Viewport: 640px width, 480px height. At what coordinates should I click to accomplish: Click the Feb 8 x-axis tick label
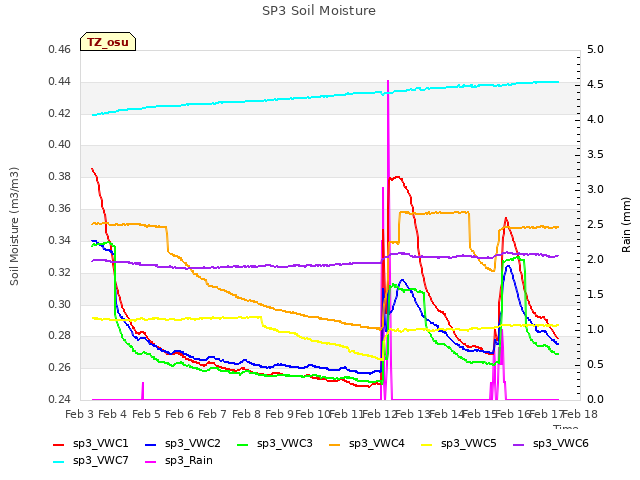click(x=246, y=415)
